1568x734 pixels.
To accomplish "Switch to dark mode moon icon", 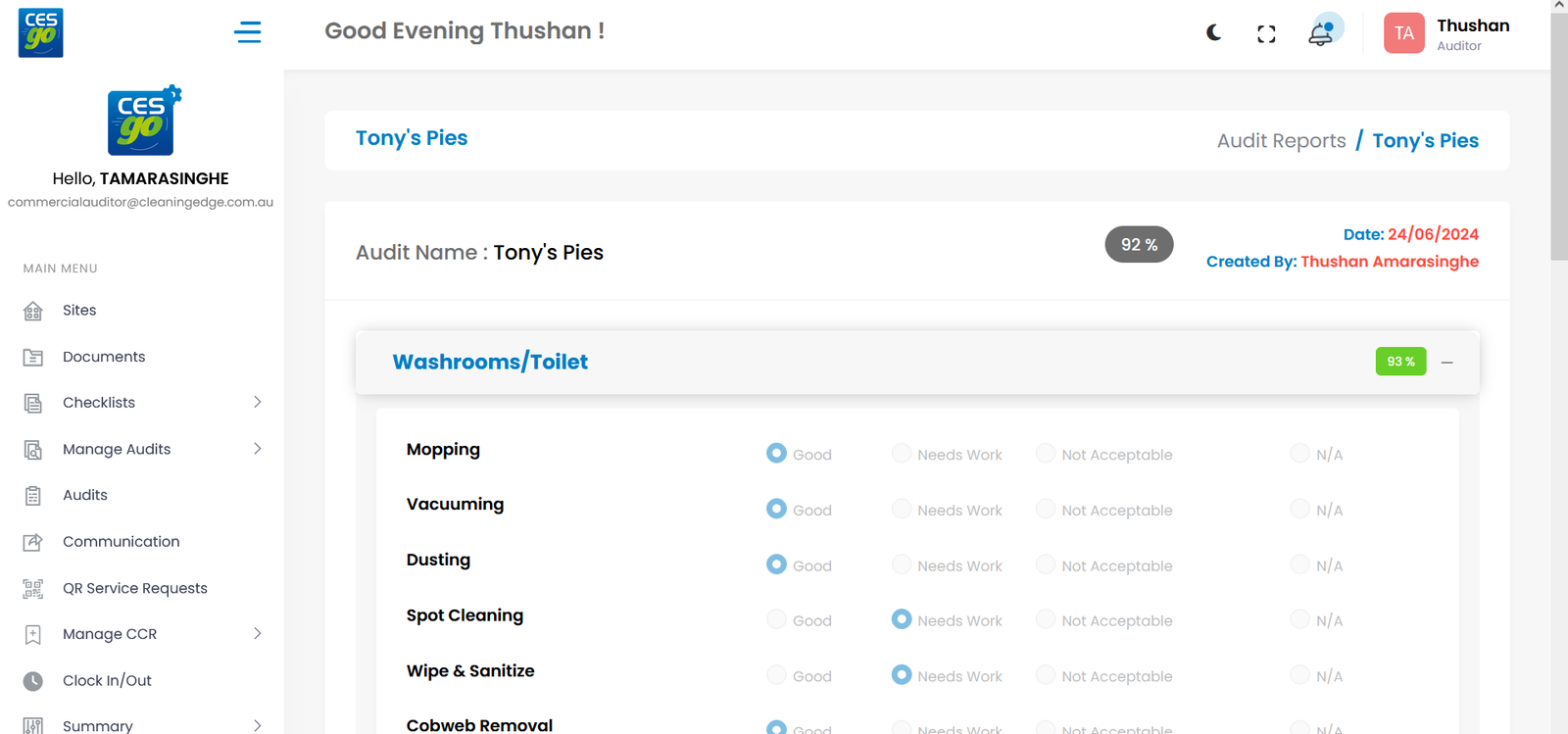I will [1213, 33].
